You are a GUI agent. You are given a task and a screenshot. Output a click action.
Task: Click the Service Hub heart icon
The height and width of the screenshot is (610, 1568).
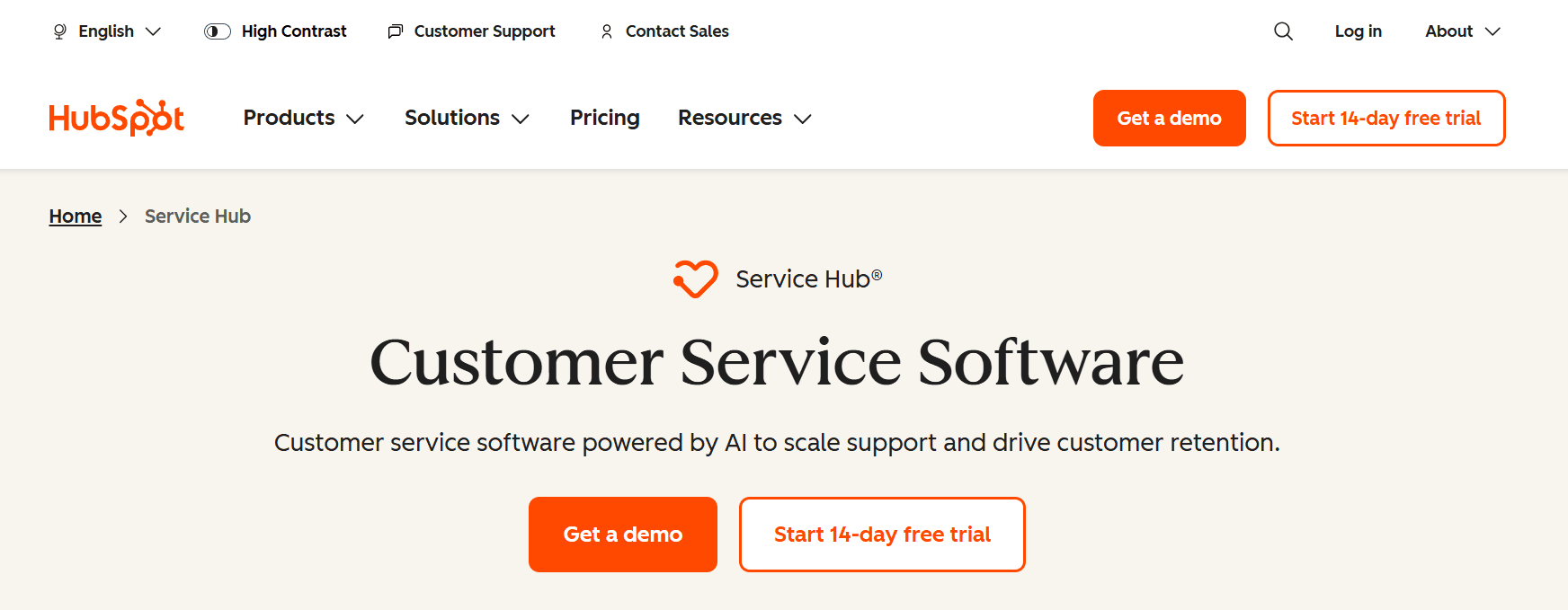pos(695,278)
